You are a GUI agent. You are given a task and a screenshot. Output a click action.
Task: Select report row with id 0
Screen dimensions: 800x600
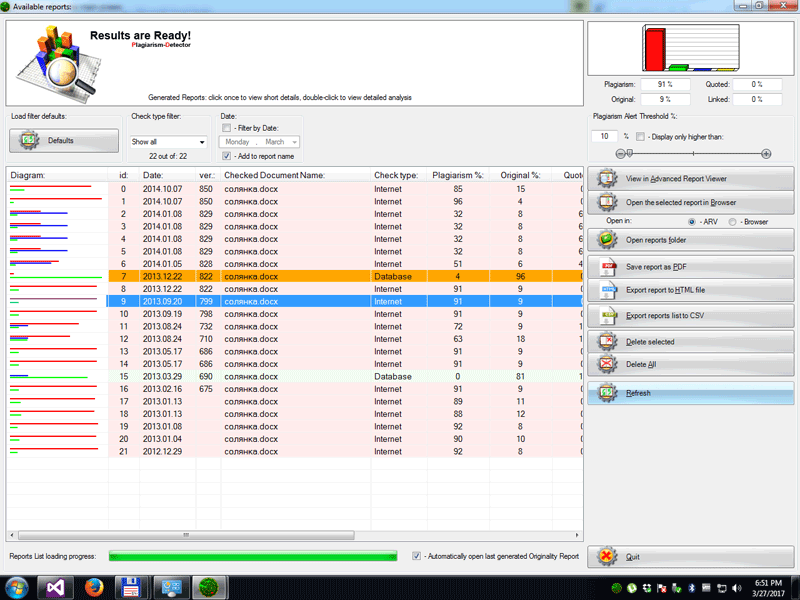[x=295, y=189]
